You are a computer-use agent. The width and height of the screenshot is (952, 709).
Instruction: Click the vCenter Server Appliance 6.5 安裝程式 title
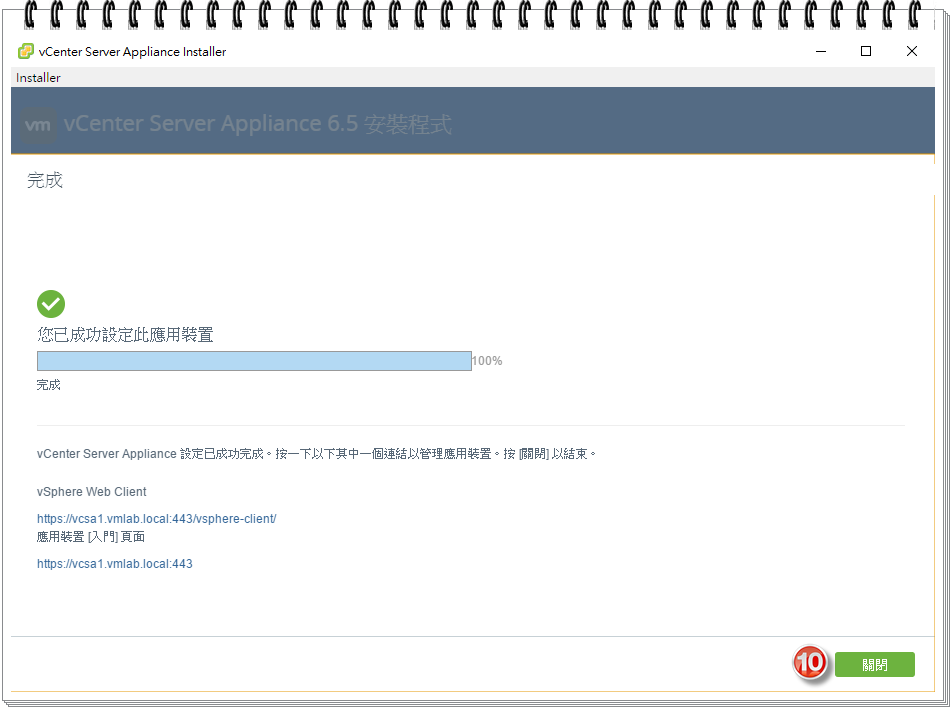pyautogui.click(x=257, y=124)
